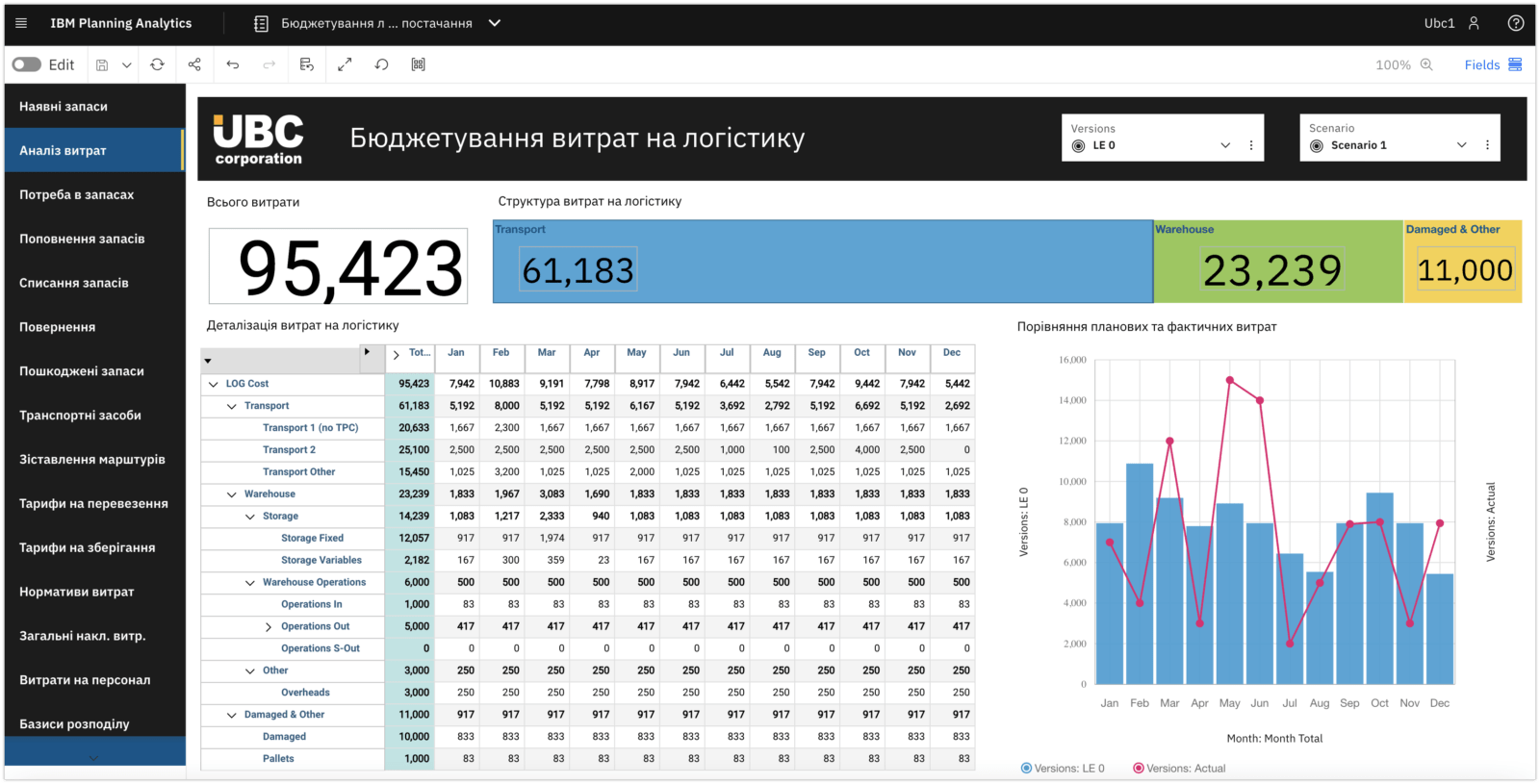Click the Fields panel icon

click(1515, 64)
